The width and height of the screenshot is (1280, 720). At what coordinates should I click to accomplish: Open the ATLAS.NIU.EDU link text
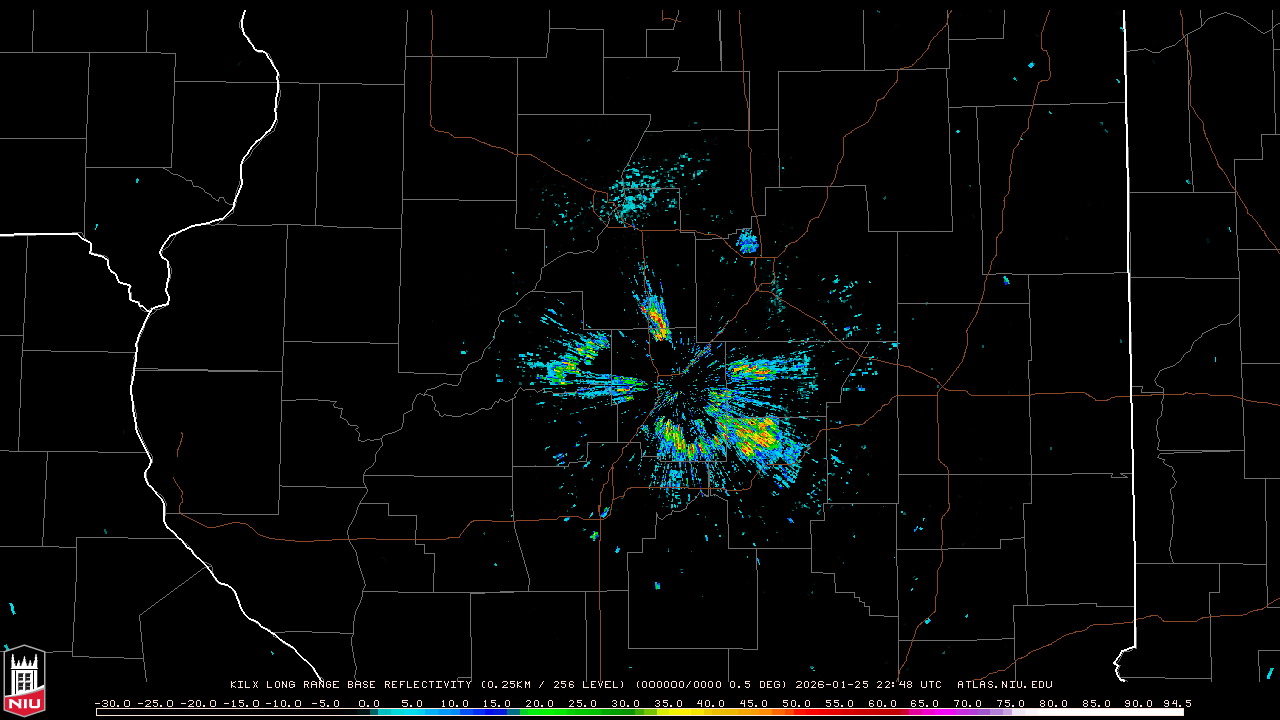1004,684
